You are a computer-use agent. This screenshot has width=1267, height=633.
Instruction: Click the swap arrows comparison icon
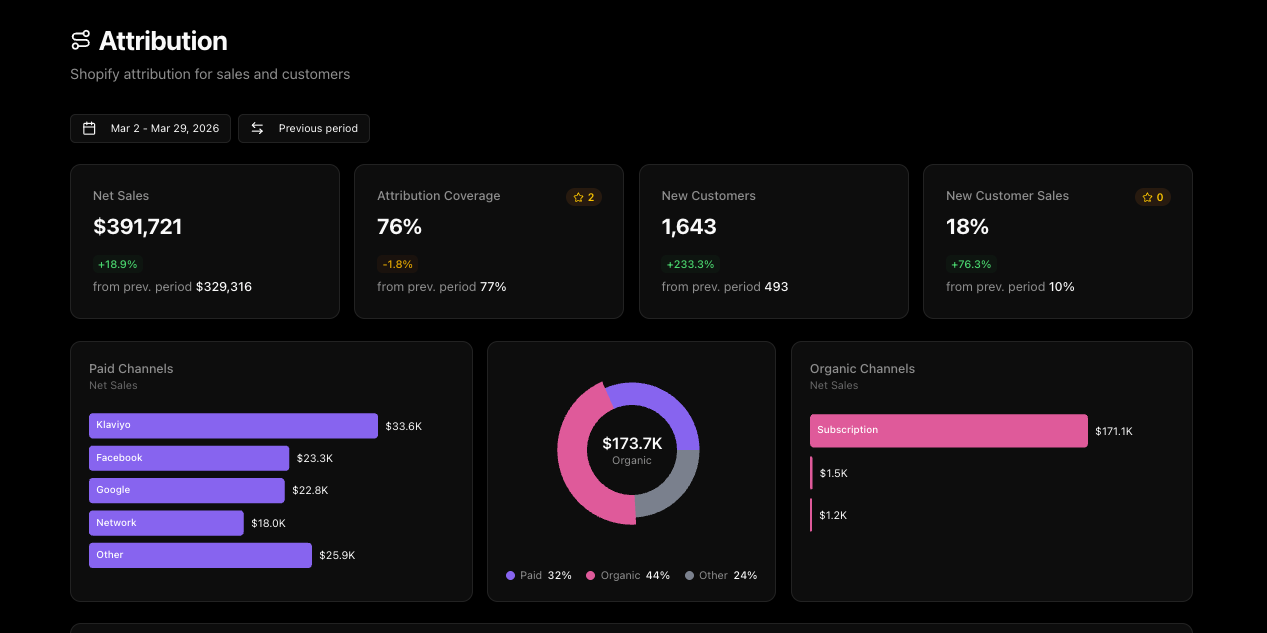[257, 128]
